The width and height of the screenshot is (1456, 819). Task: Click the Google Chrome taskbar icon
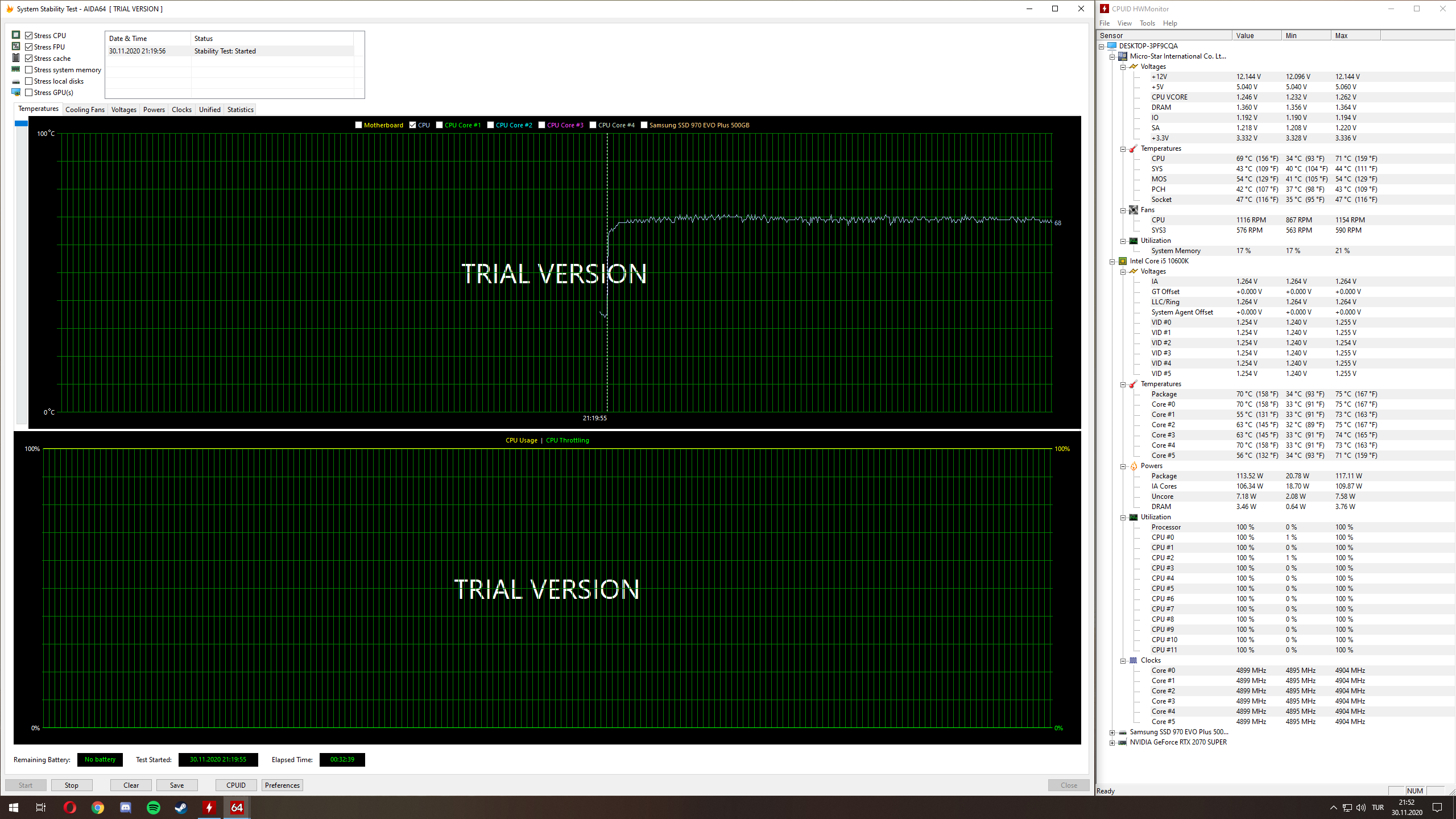tap(98, 808)
